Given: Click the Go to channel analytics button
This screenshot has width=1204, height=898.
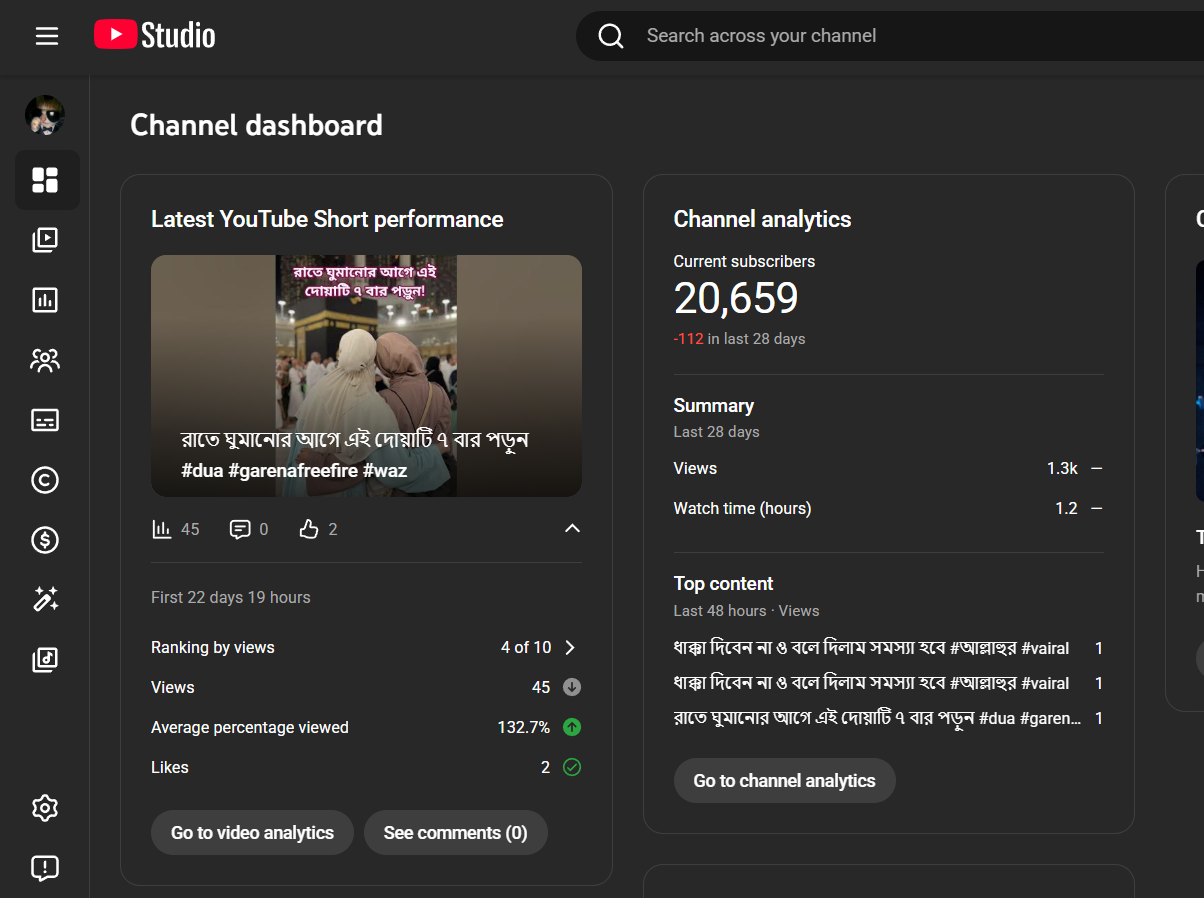Looking at the screenshot, I should click(784, 781).
